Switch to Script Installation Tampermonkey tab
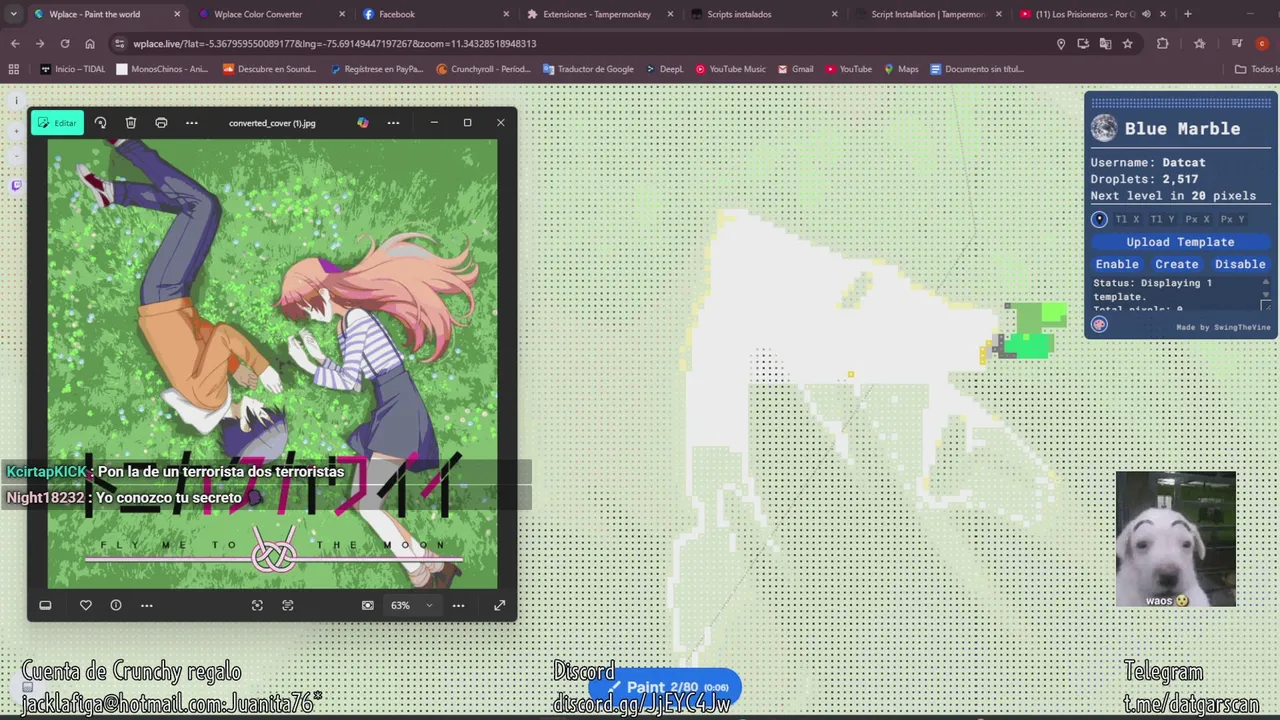1280x720 pixels. 928,14
